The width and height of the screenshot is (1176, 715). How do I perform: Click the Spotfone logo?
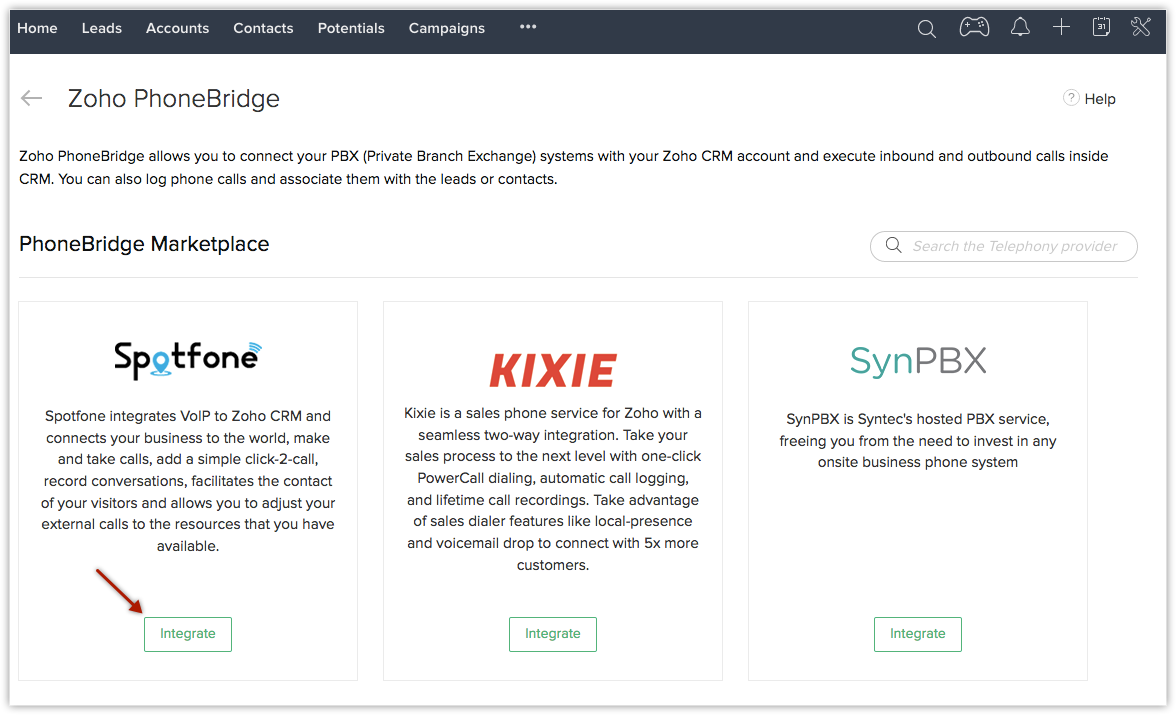(x=188, y=359)
